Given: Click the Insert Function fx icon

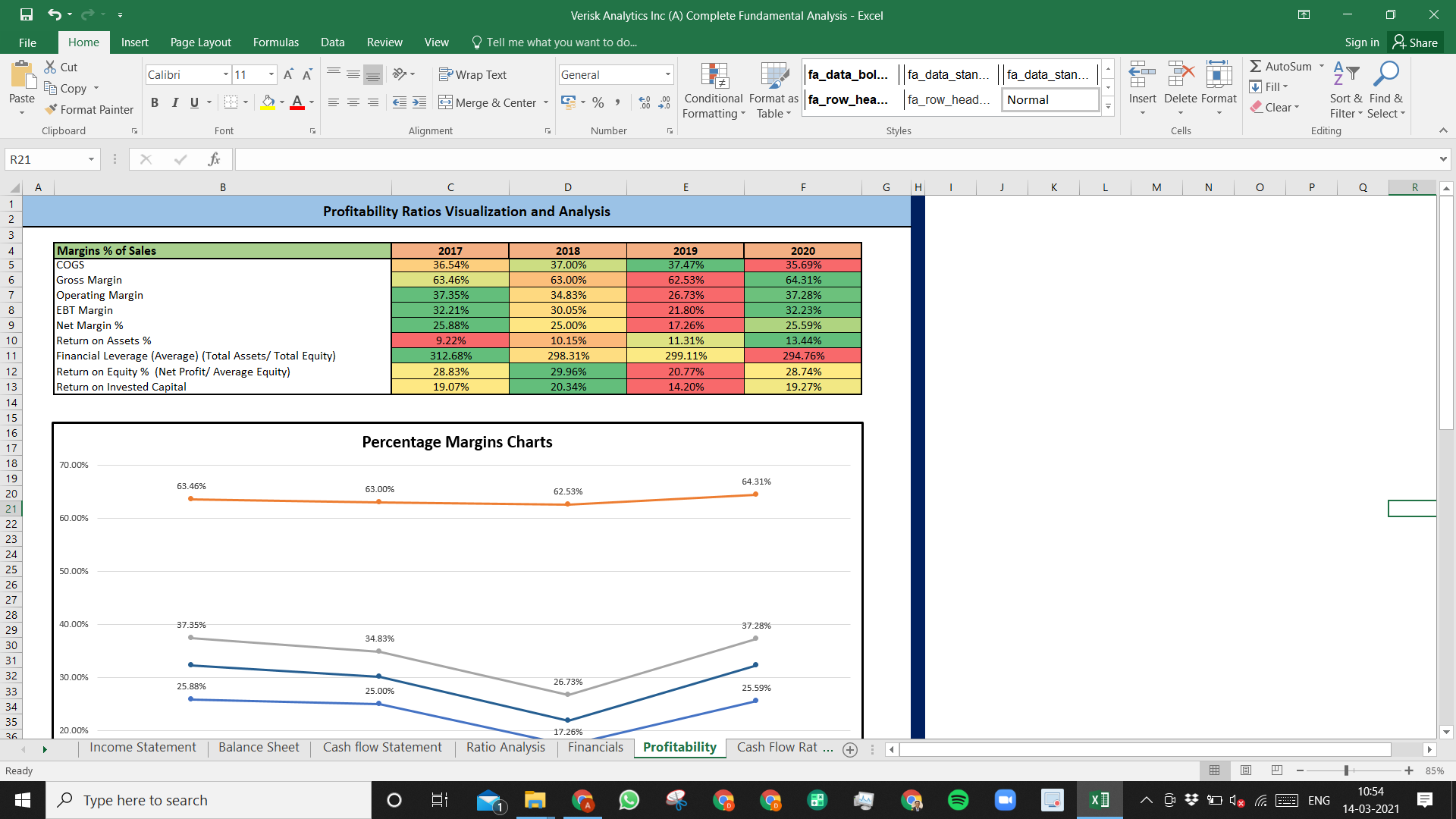Looking at the screenshot, I should [214, 159].
